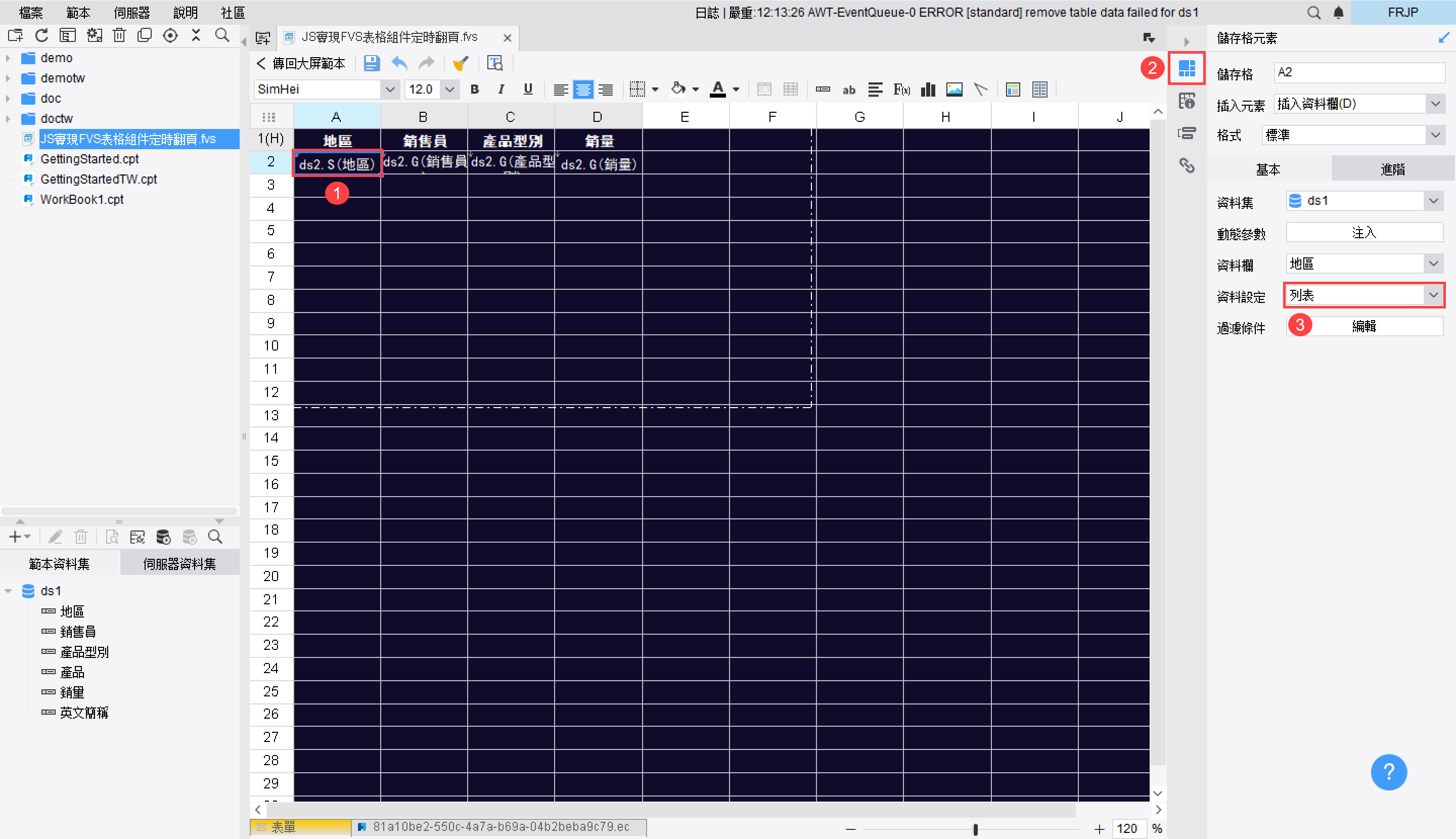
Task: Toggle underline formatting
Action: [528, 90]
